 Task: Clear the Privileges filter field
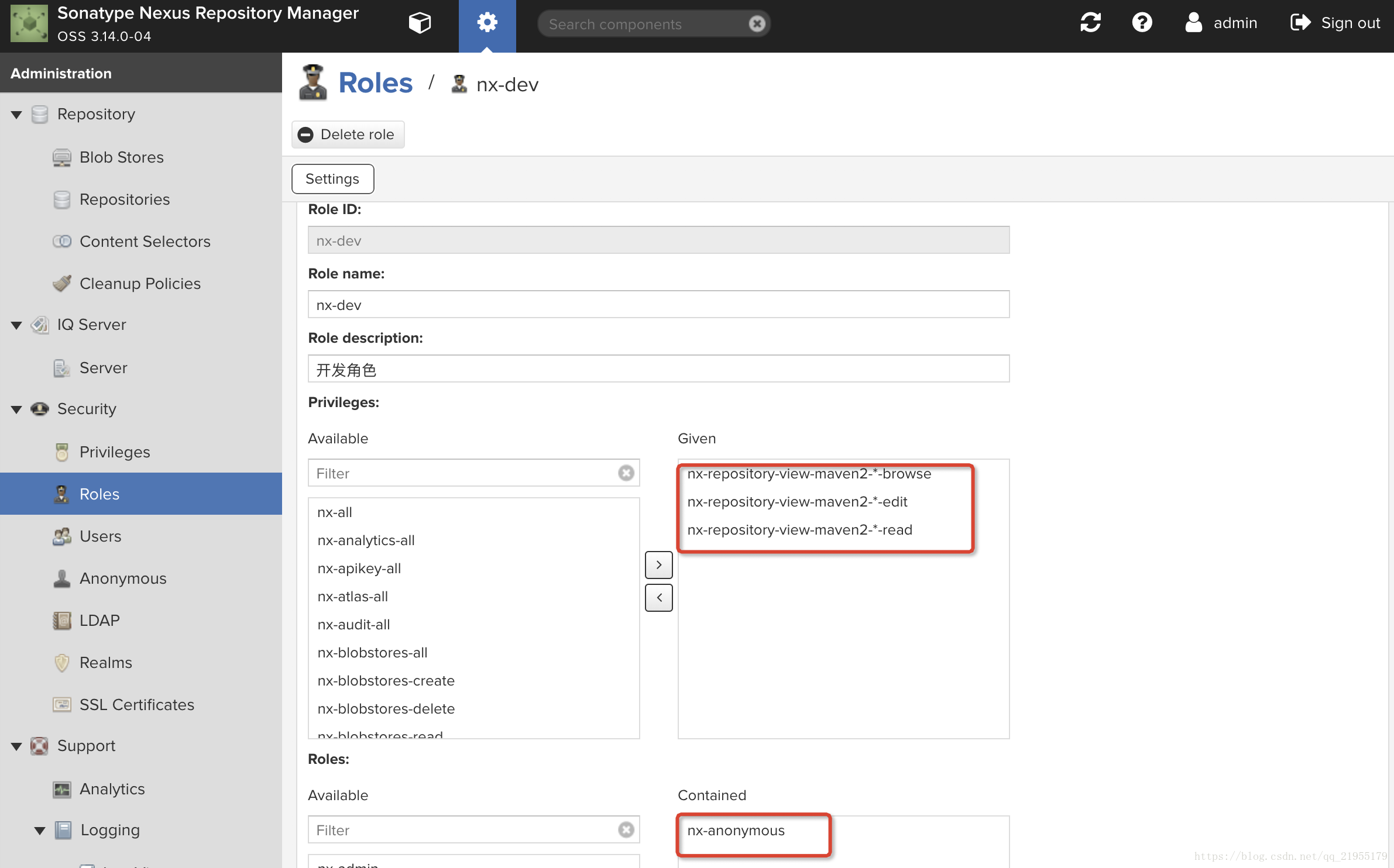pyautogui.click(x=626, y=473)
